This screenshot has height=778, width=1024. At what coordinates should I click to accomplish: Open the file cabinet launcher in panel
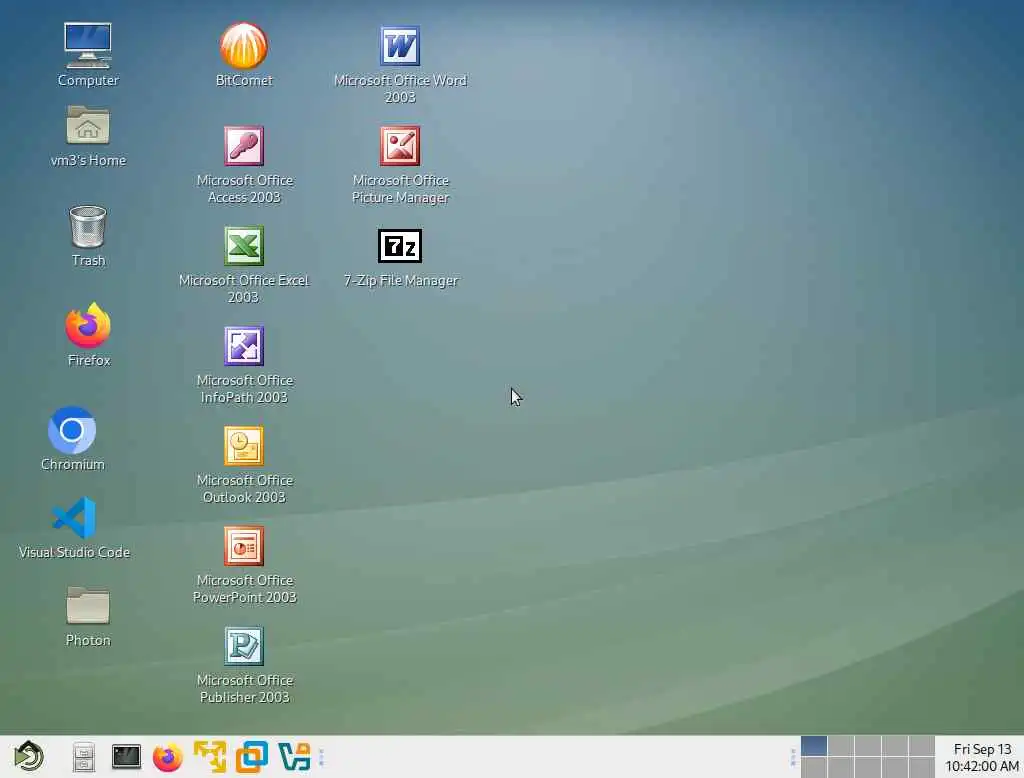(84, 757)
